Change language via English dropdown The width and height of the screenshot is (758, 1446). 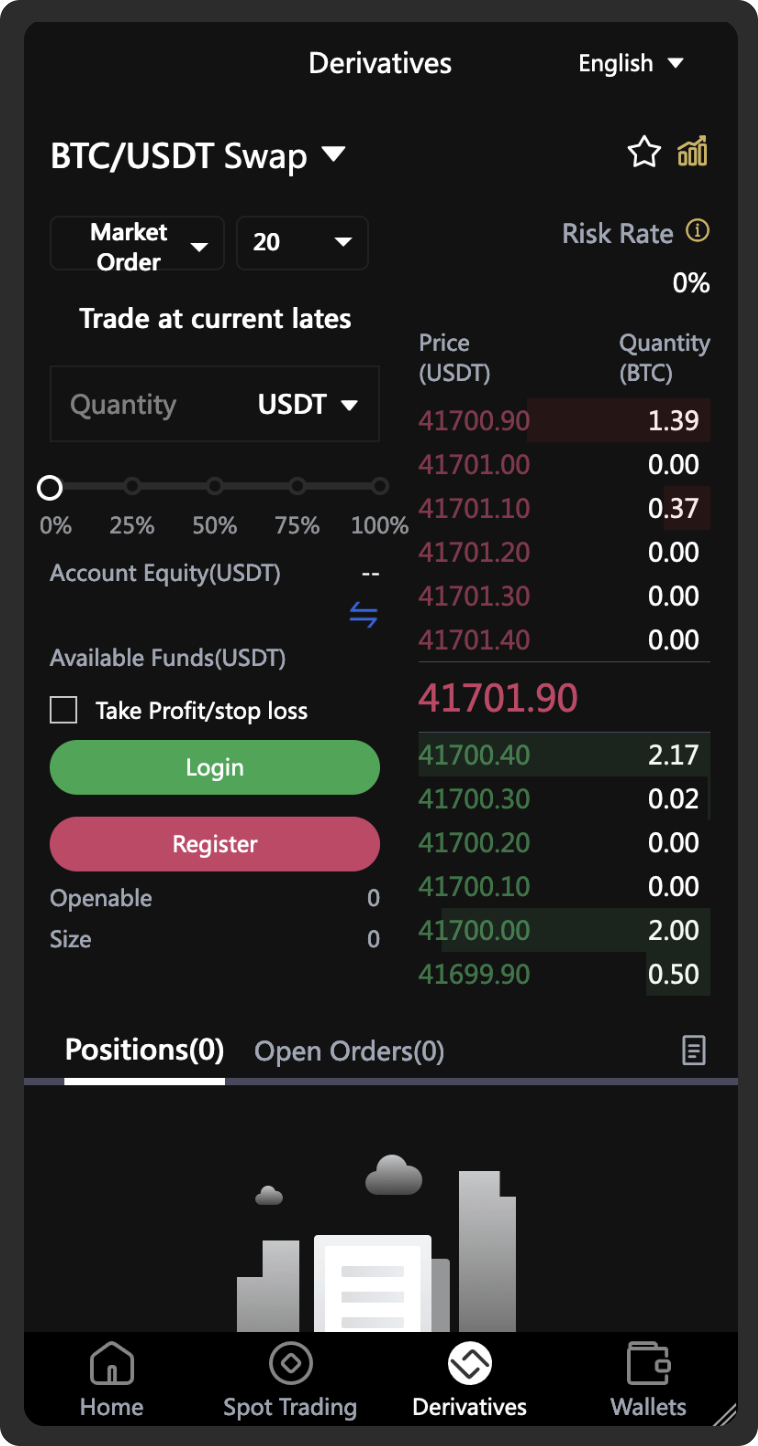pyautogui.click(x=630, y=64)
